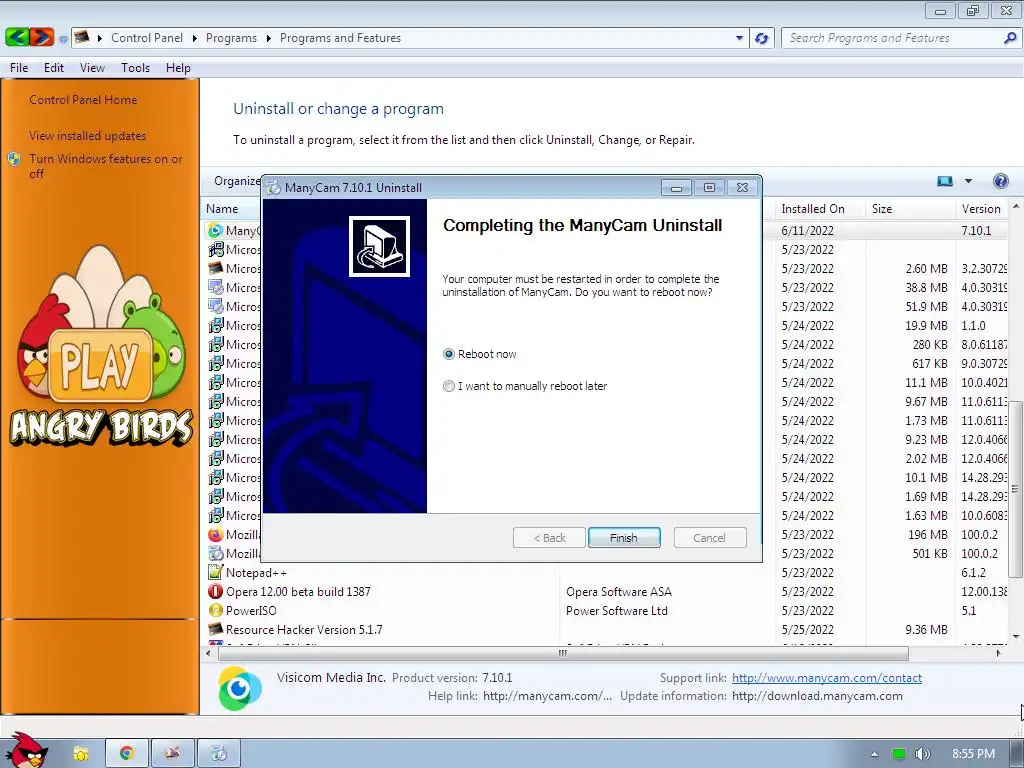The image size is (1024, 768).
Task: Open View installed updates link
Action: click(88, 136)
